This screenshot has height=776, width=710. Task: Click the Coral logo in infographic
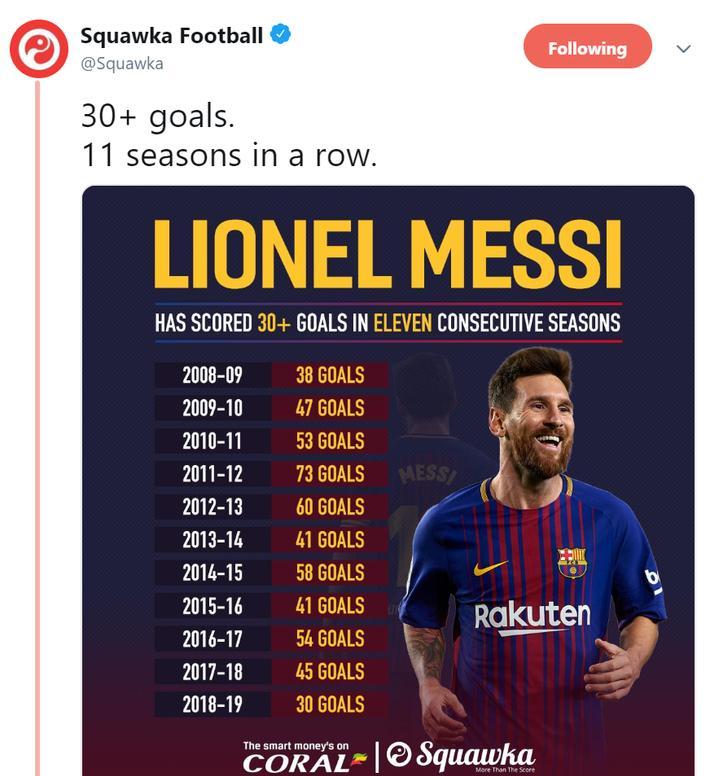click(304, 757)
